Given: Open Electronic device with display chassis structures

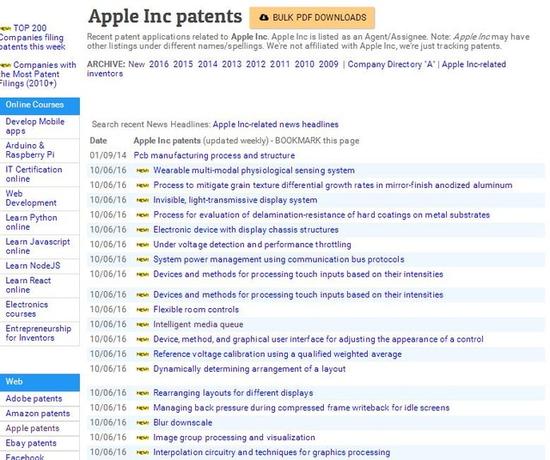Looking at the screenshot, I should [246, 230].
